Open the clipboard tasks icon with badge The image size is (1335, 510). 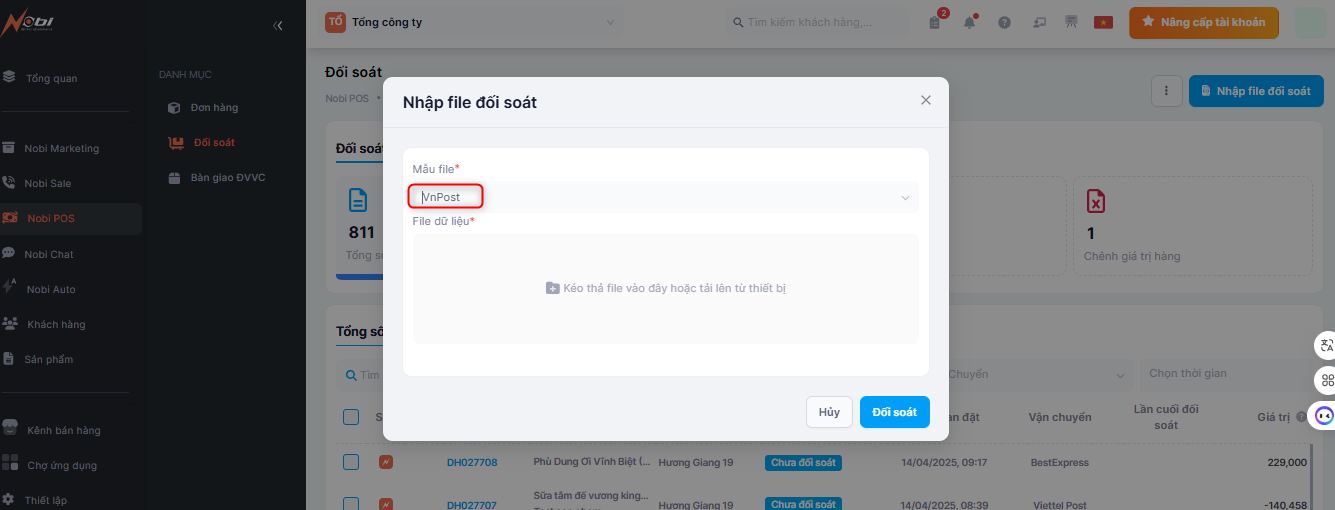[935, 22]
